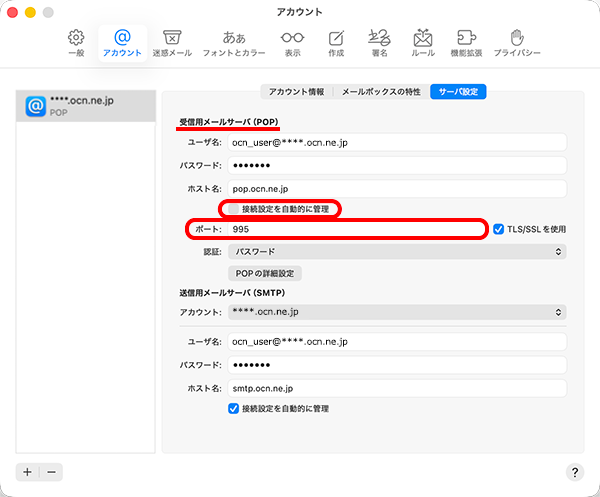Open the ルール rules pane
This screenshot has height=497, width=600.
[x=423, y=42]
